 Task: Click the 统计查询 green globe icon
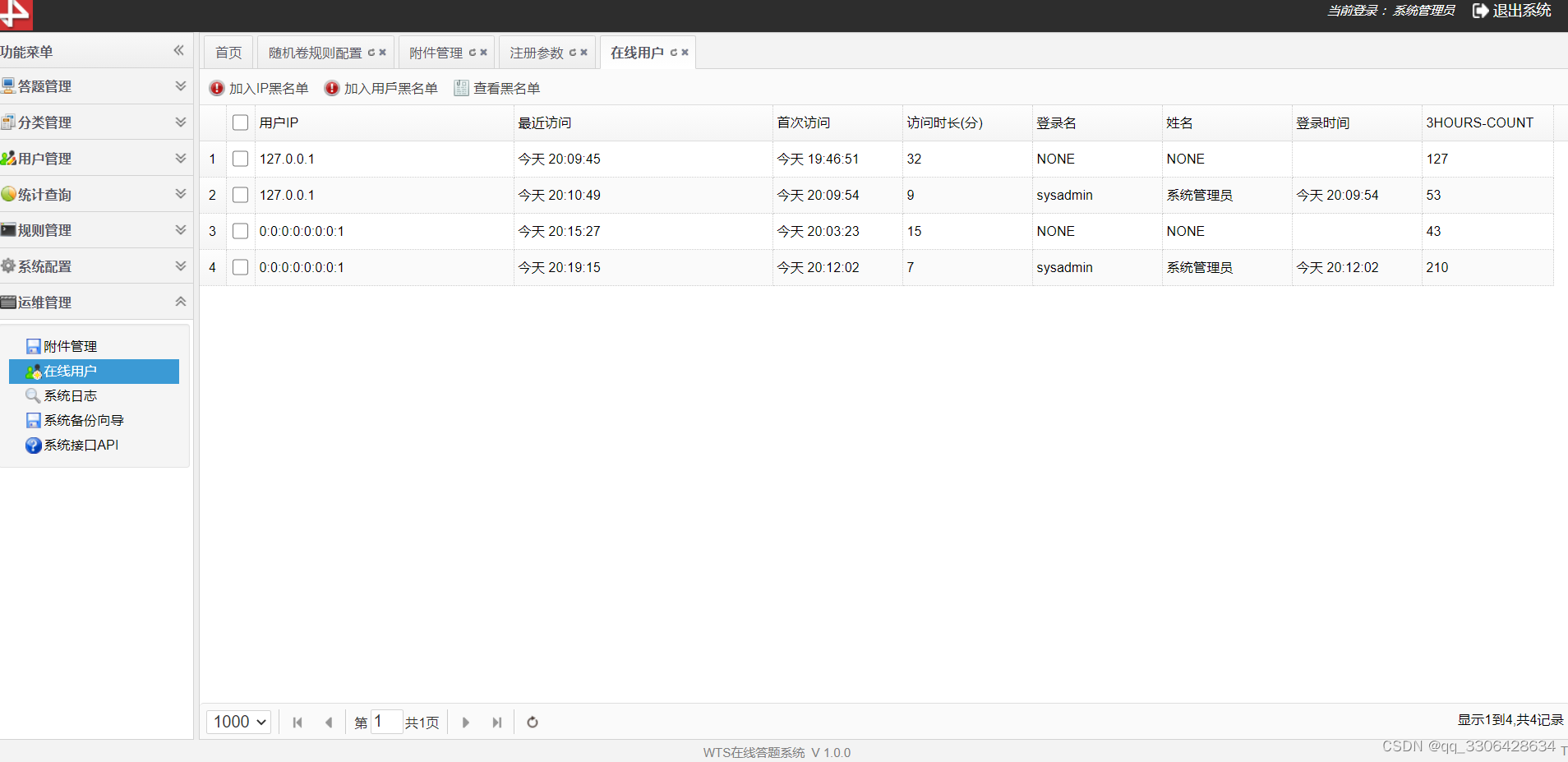(x=8, y=194)
